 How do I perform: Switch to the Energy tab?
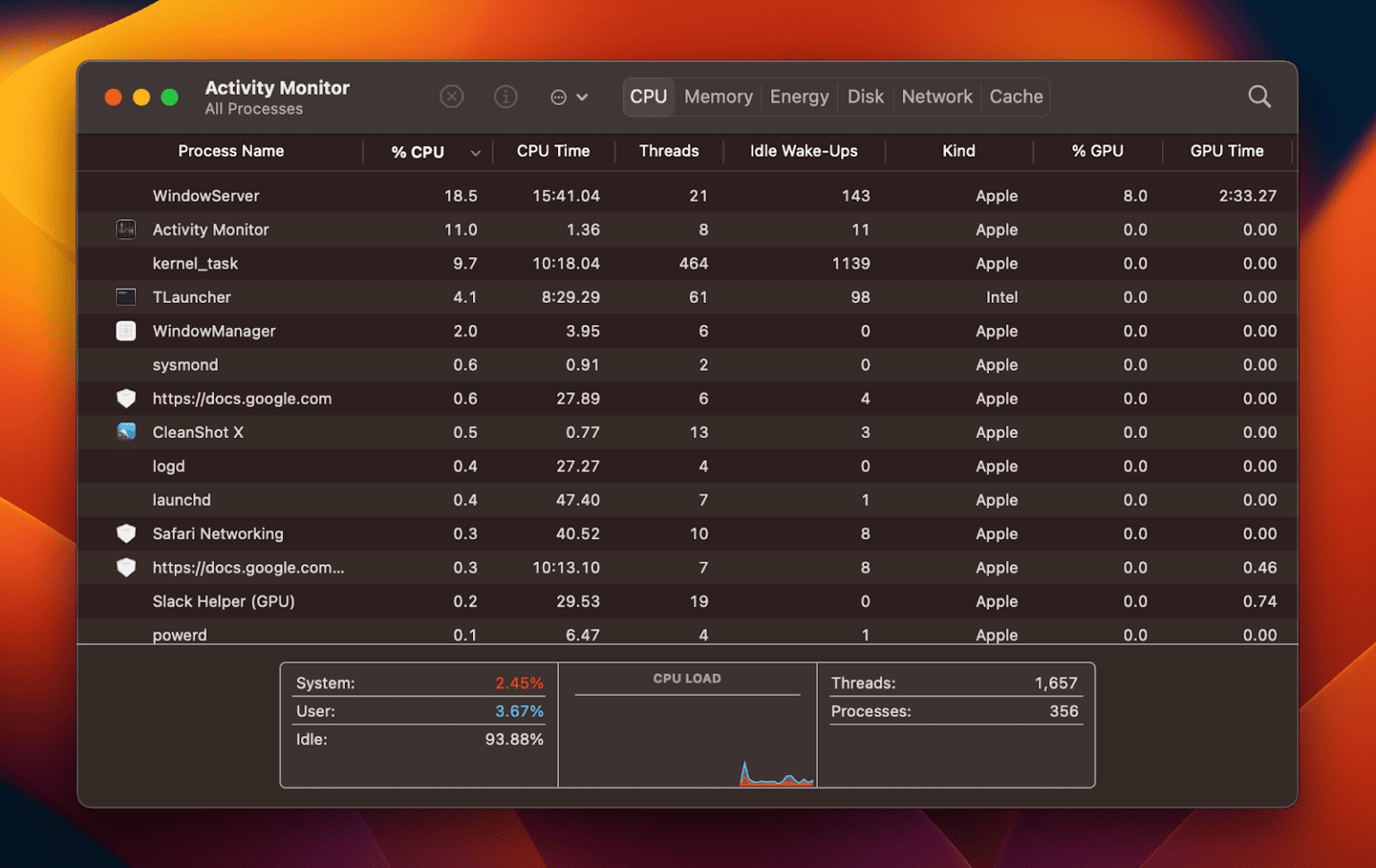coord(798,97)
